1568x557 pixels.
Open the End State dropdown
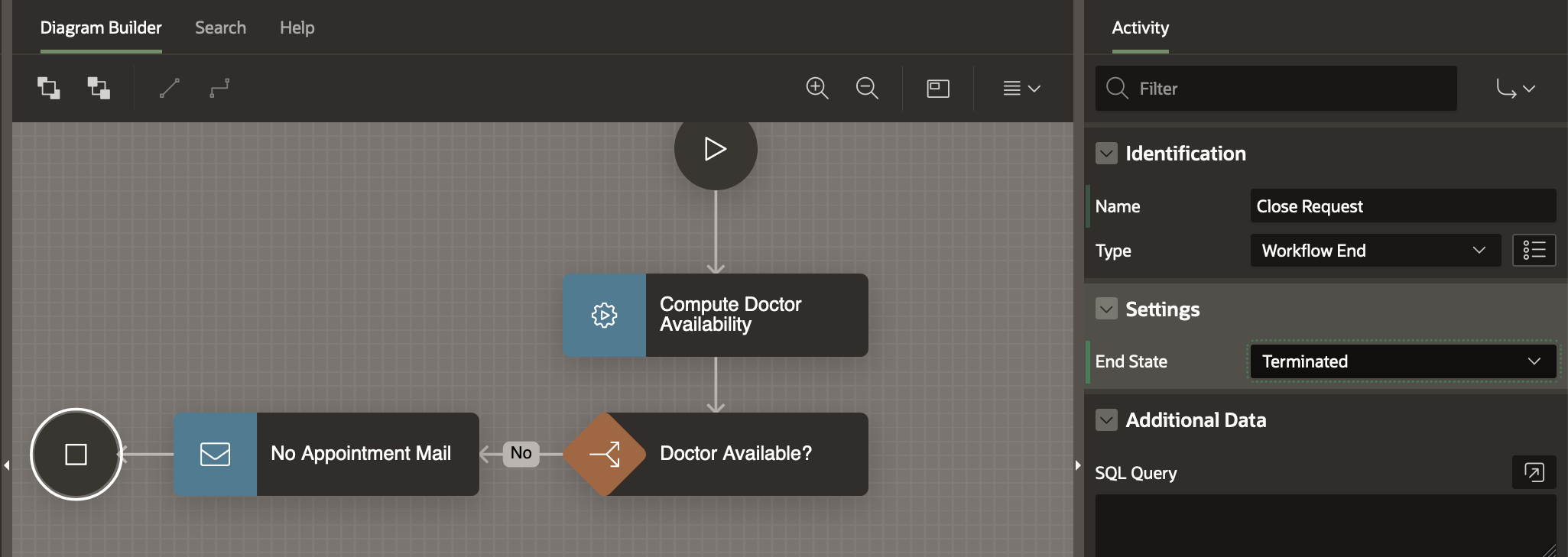[1402, 361]
